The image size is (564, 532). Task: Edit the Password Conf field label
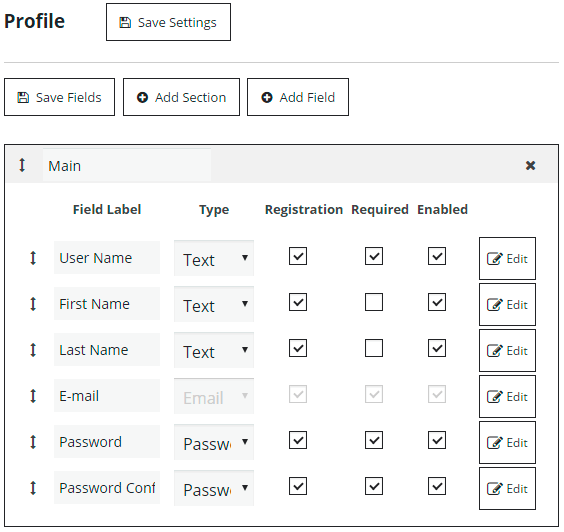pos(107,488)
